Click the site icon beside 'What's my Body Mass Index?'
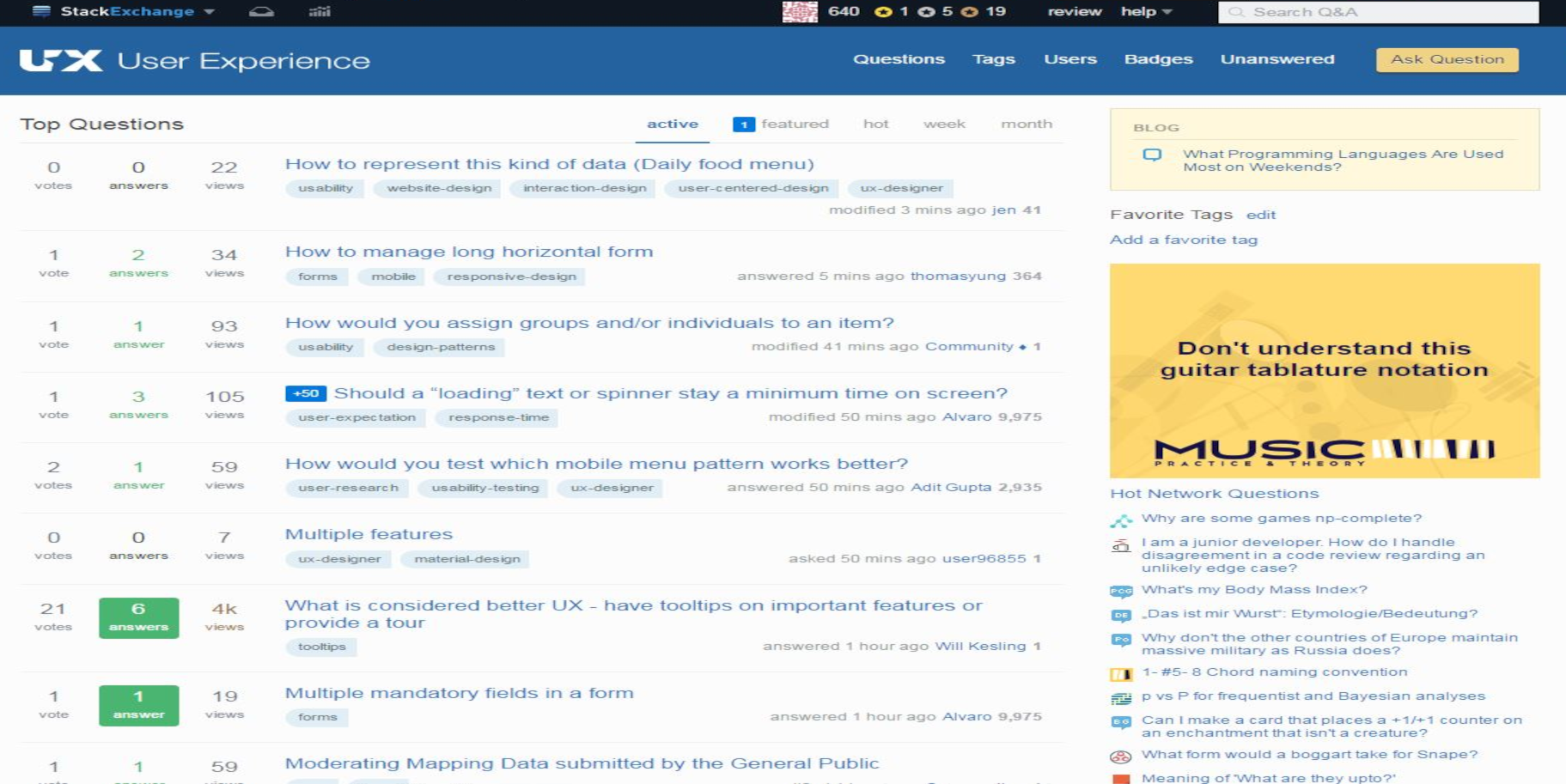The height and width of the screenshot is (784, 1566). (1121, 591)
